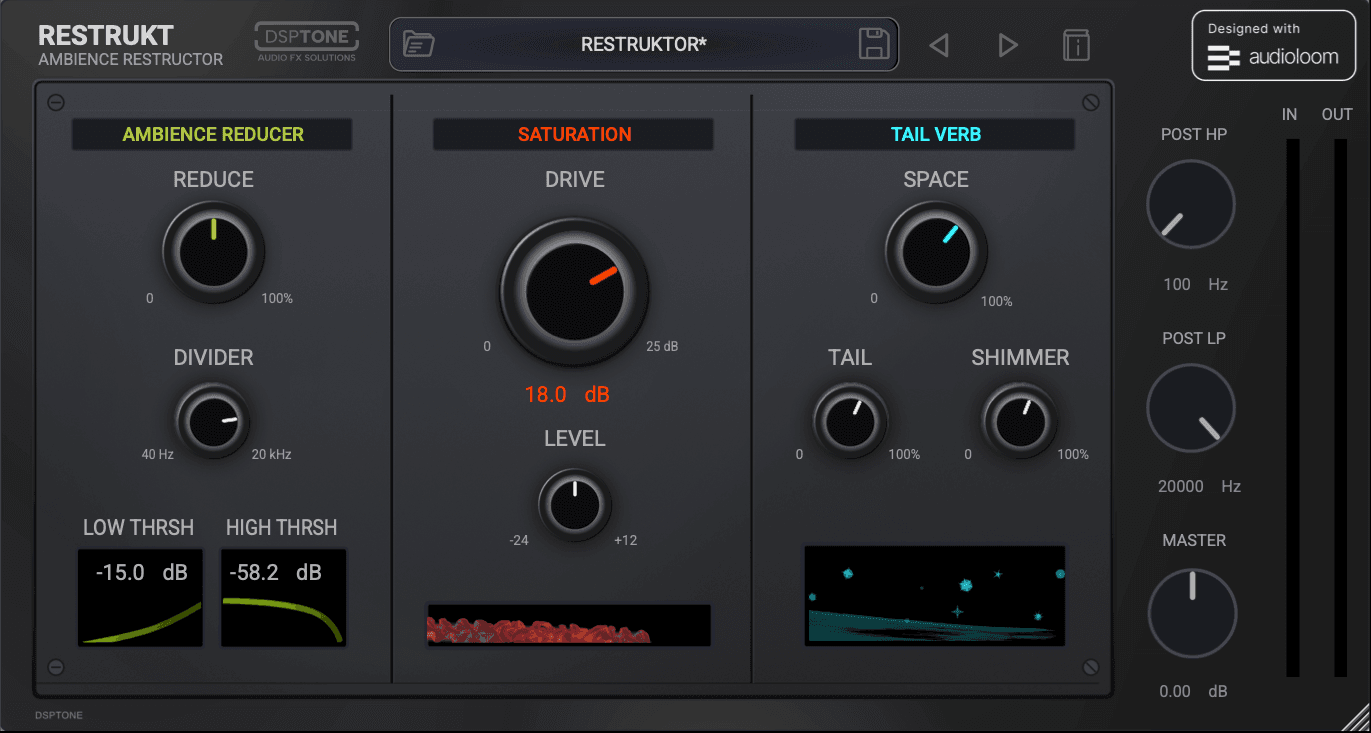
Task: Load next preset with right arrow
Action: (1008, 45)
